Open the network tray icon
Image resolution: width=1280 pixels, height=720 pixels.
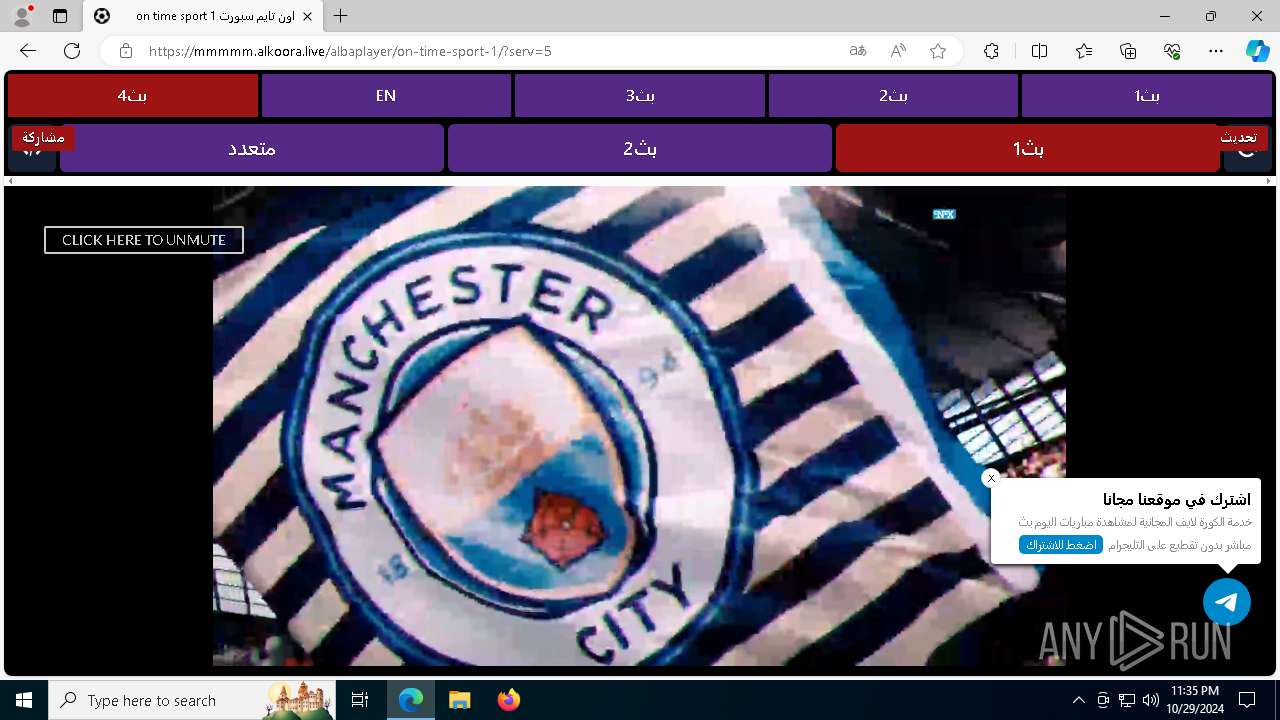(x=1127, y=700)
